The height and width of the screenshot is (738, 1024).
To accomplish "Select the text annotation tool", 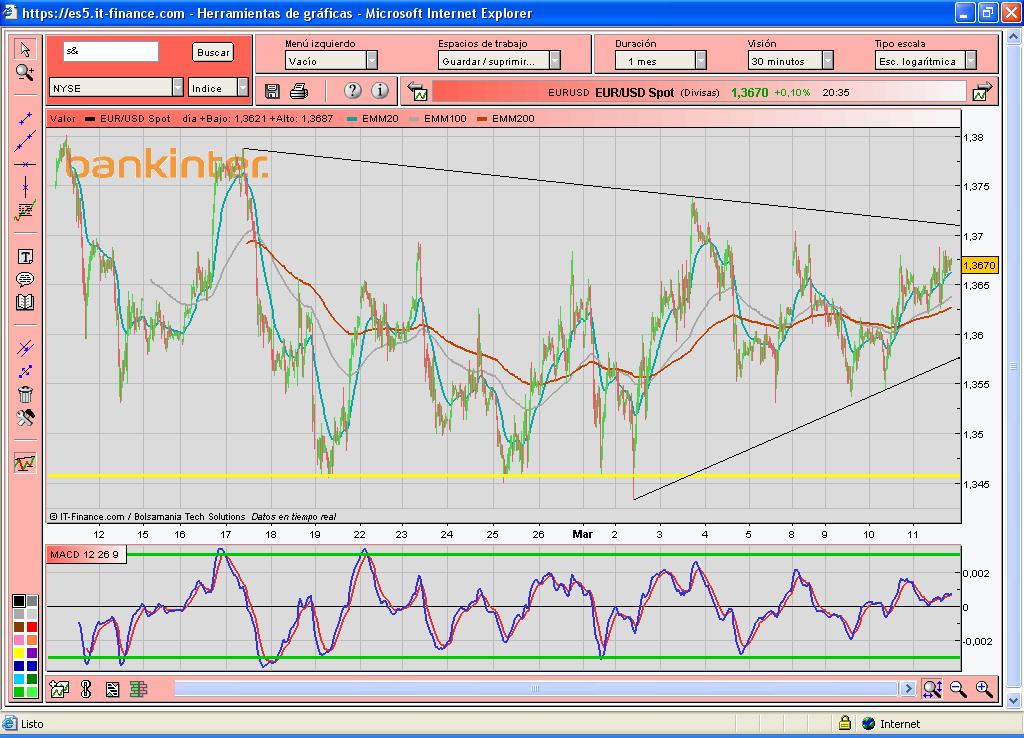I will point(25,257).
